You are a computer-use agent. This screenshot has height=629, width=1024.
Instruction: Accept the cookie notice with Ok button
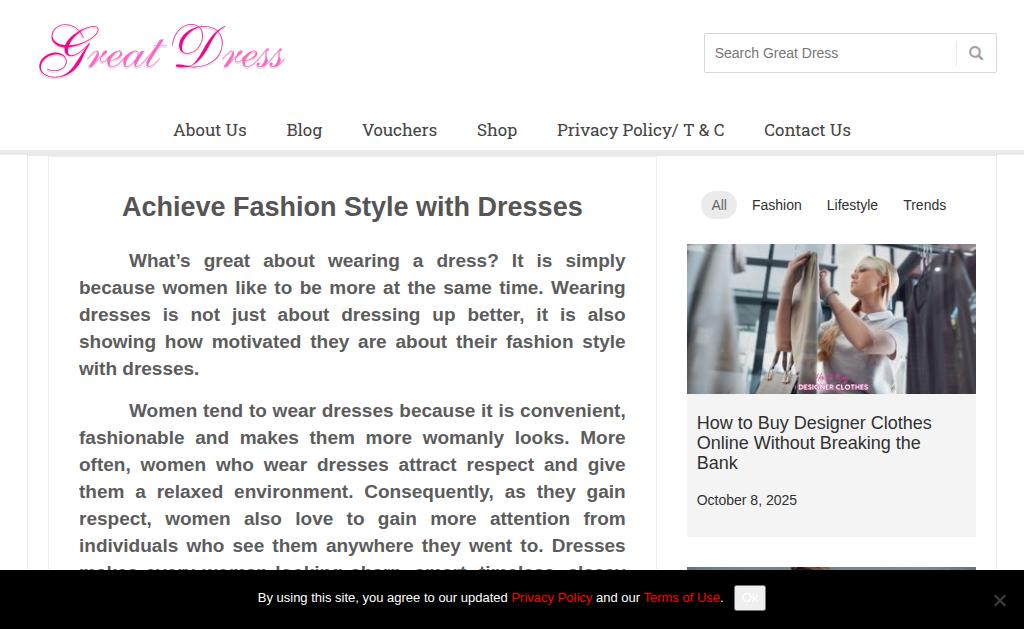point(750,598)
